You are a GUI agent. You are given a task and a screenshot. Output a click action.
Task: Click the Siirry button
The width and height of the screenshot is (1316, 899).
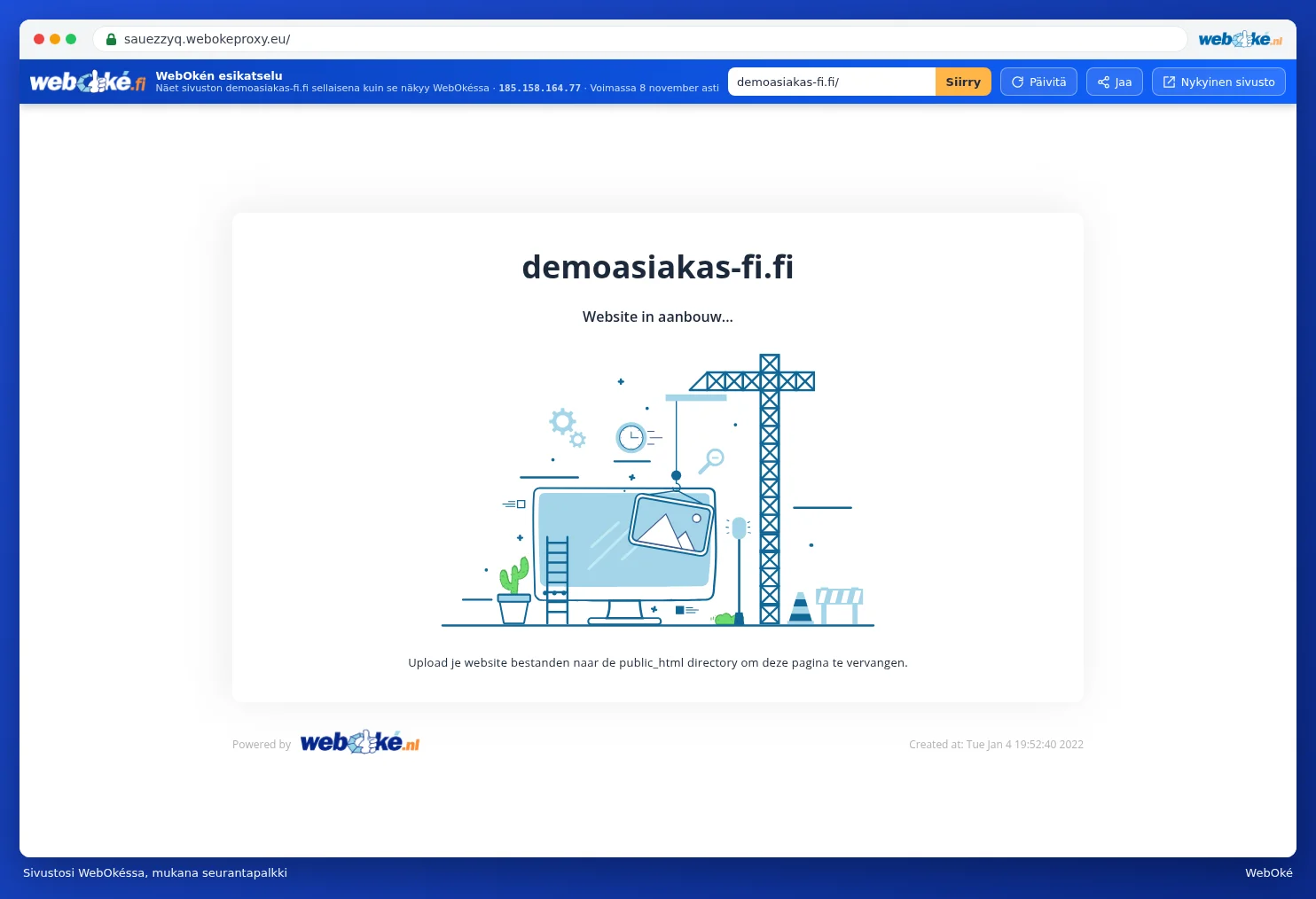[x=963, y=82]
